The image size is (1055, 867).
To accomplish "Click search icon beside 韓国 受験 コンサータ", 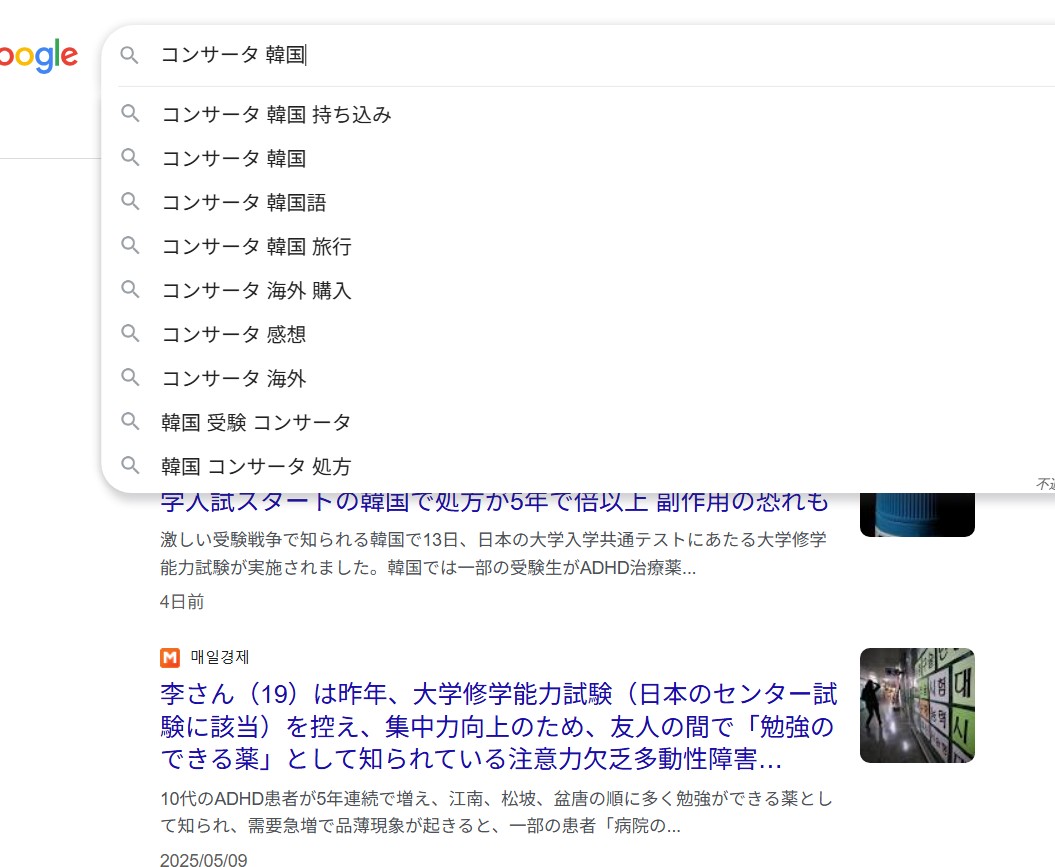I will pyautogui.click(x=129, y=422).
